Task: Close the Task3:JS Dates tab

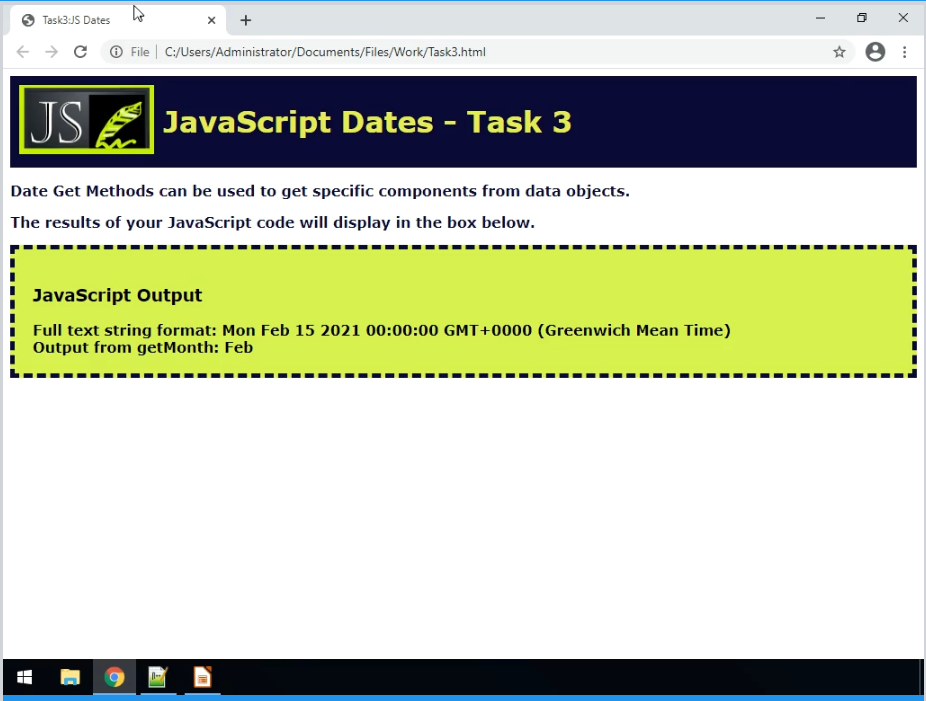Action: [211, 20]
